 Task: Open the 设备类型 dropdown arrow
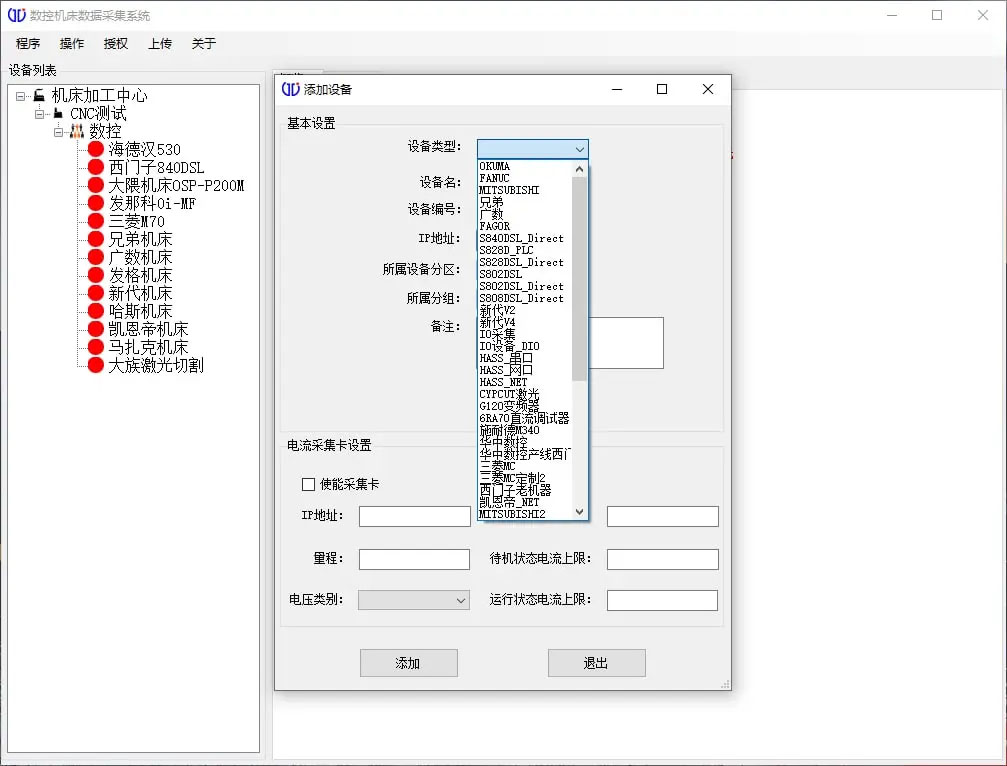[x=579, y=149]
